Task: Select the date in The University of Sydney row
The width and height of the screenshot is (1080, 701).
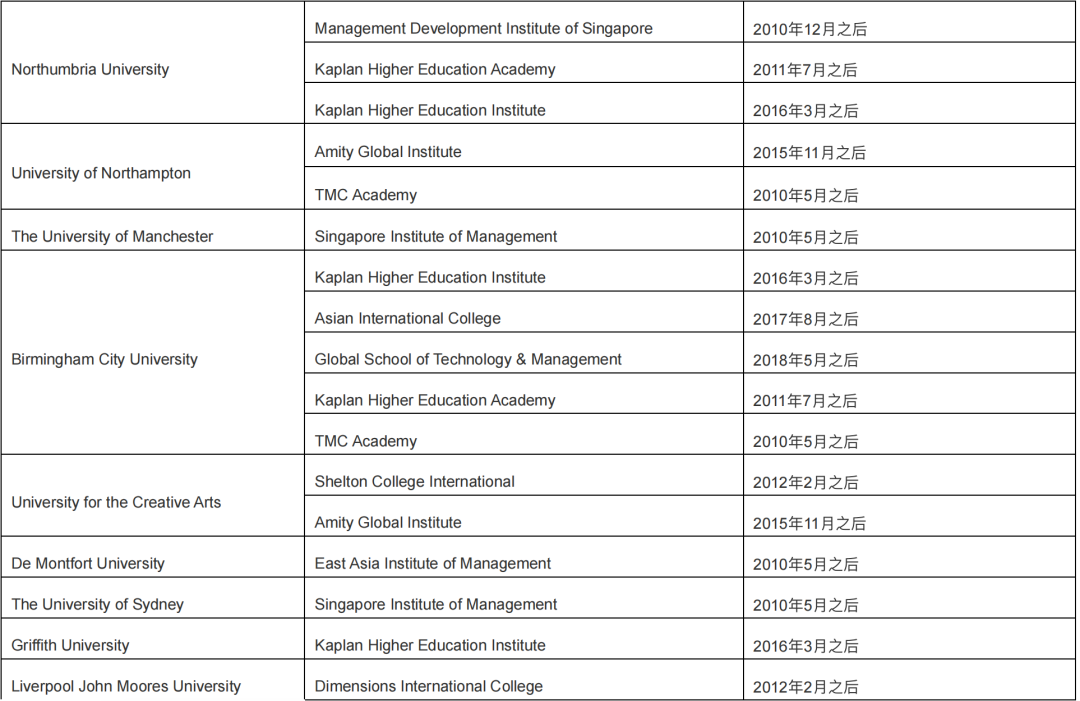Action: pyautogui.click(x=805, y=605)
